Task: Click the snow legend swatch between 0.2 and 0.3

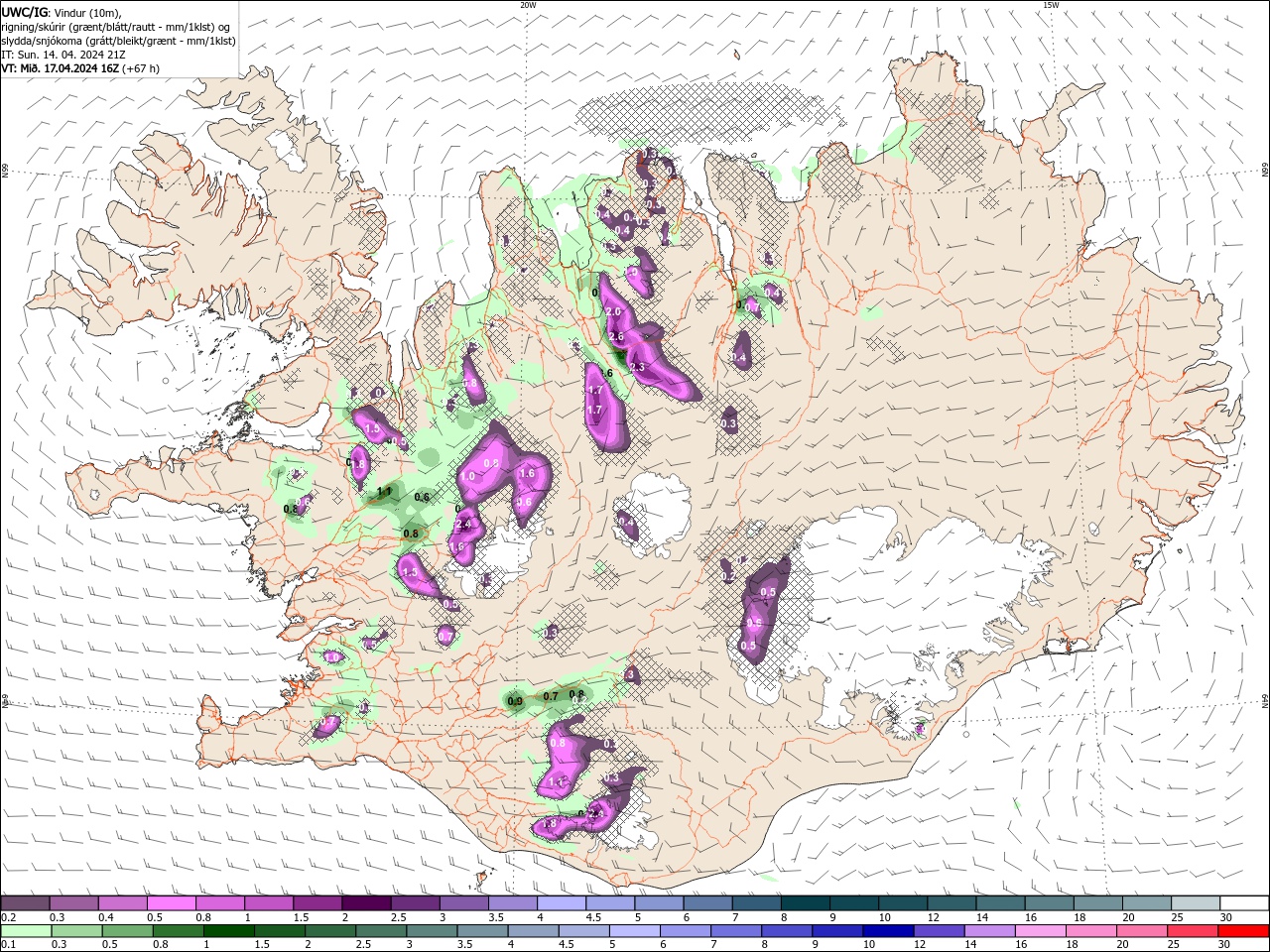Action: coord(25,902)
